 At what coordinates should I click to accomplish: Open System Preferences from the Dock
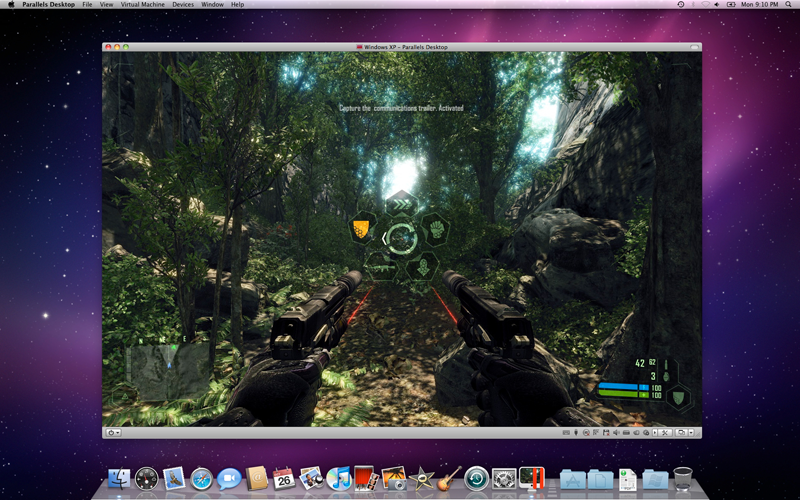[x=504, y=479]
